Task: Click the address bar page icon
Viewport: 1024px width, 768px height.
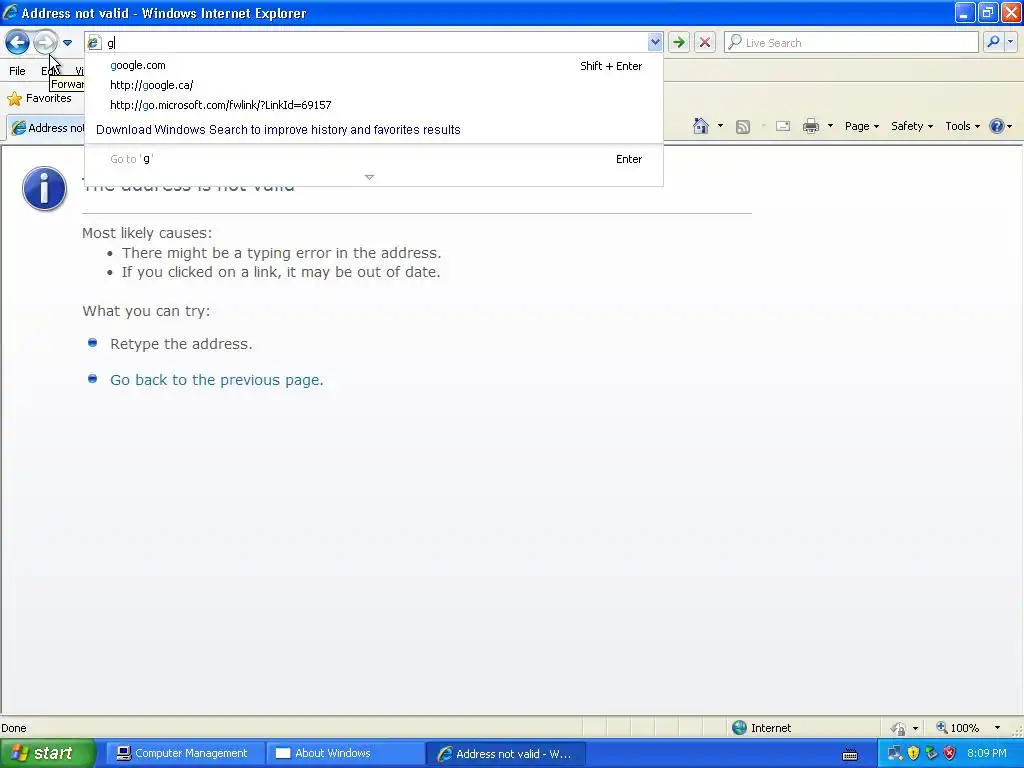Action: [94, 43]
